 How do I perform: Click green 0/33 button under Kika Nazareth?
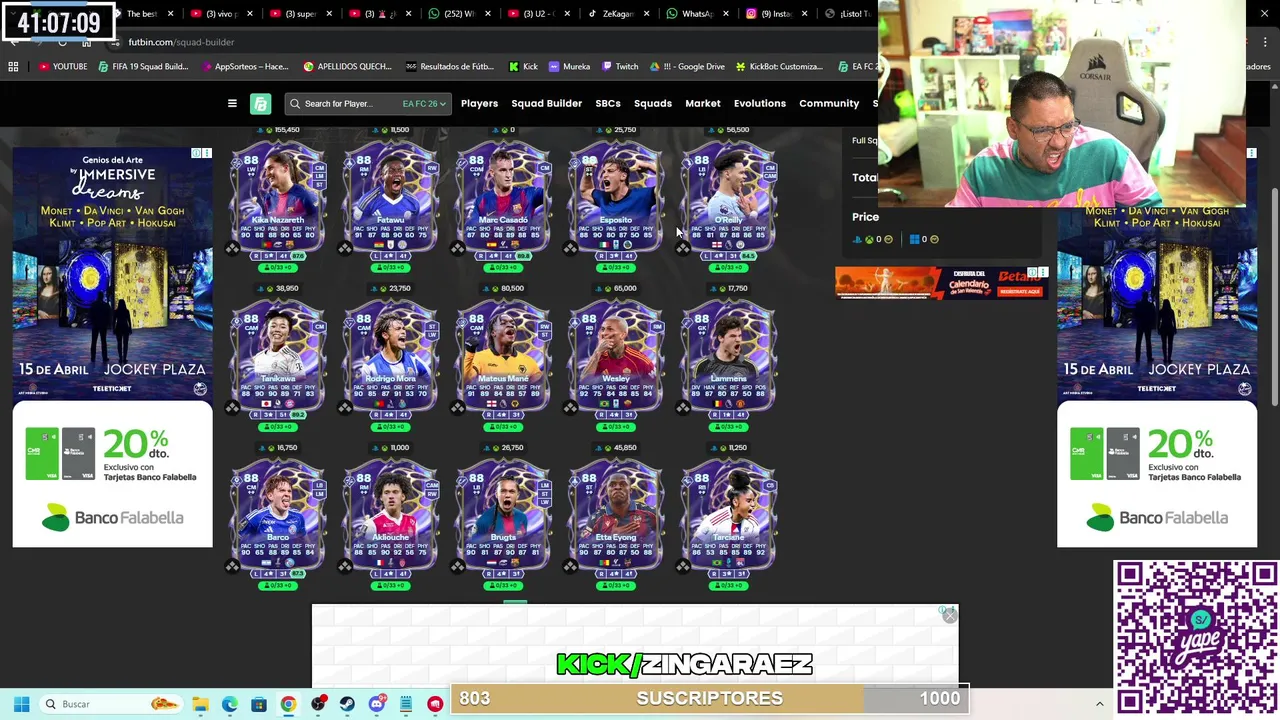click(x=278, y=268)
